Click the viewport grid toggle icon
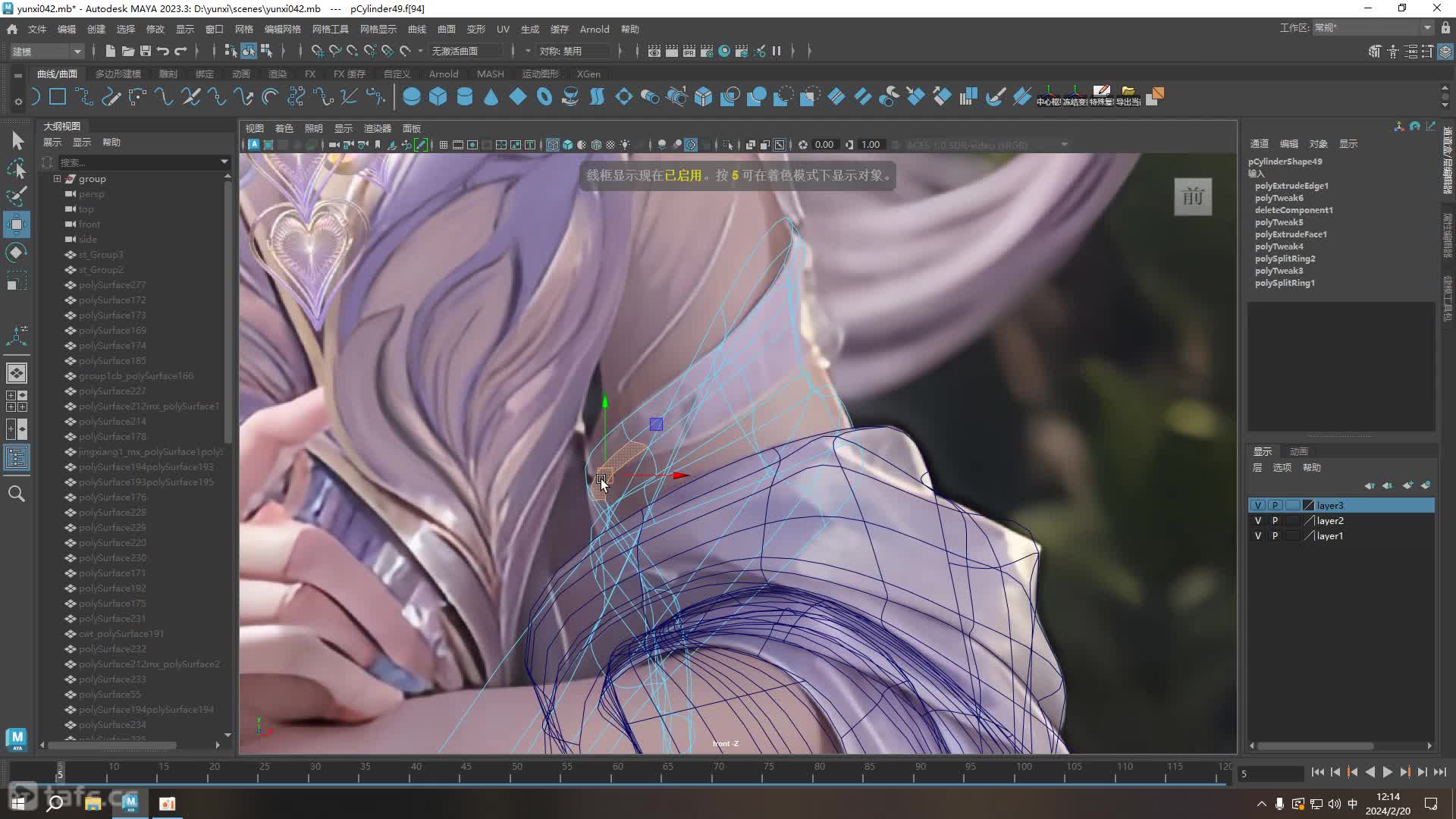Screen dimensions: 1456x819 [443, 145]
